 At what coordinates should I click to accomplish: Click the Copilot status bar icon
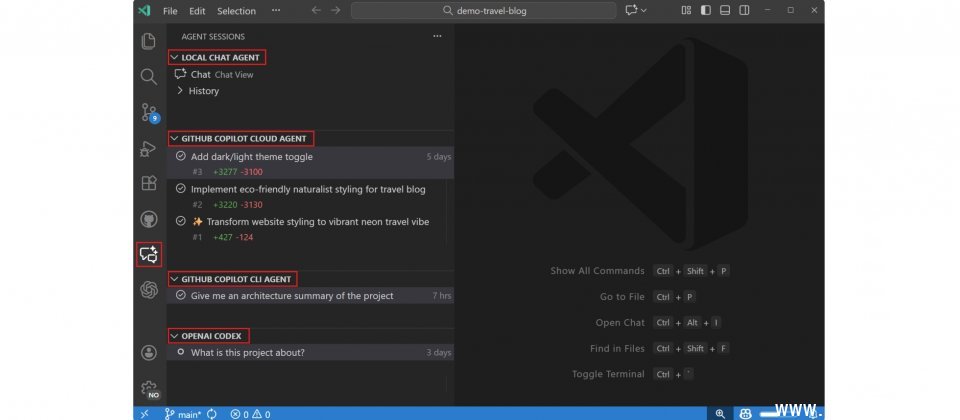[745, 413]
